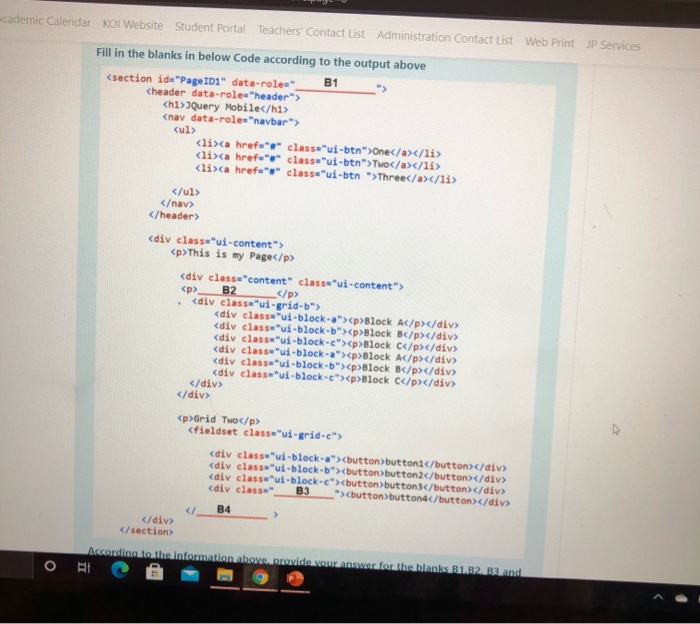The image size is (700, 624).
Task: Open the KOI Website bookmark
Action: point(133,25)
